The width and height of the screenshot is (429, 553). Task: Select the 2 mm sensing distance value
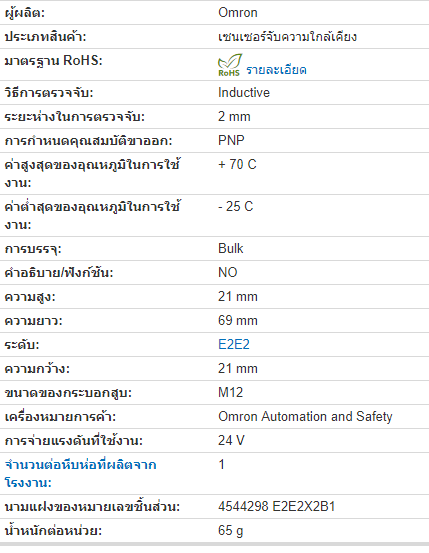(x=234, y=116)
